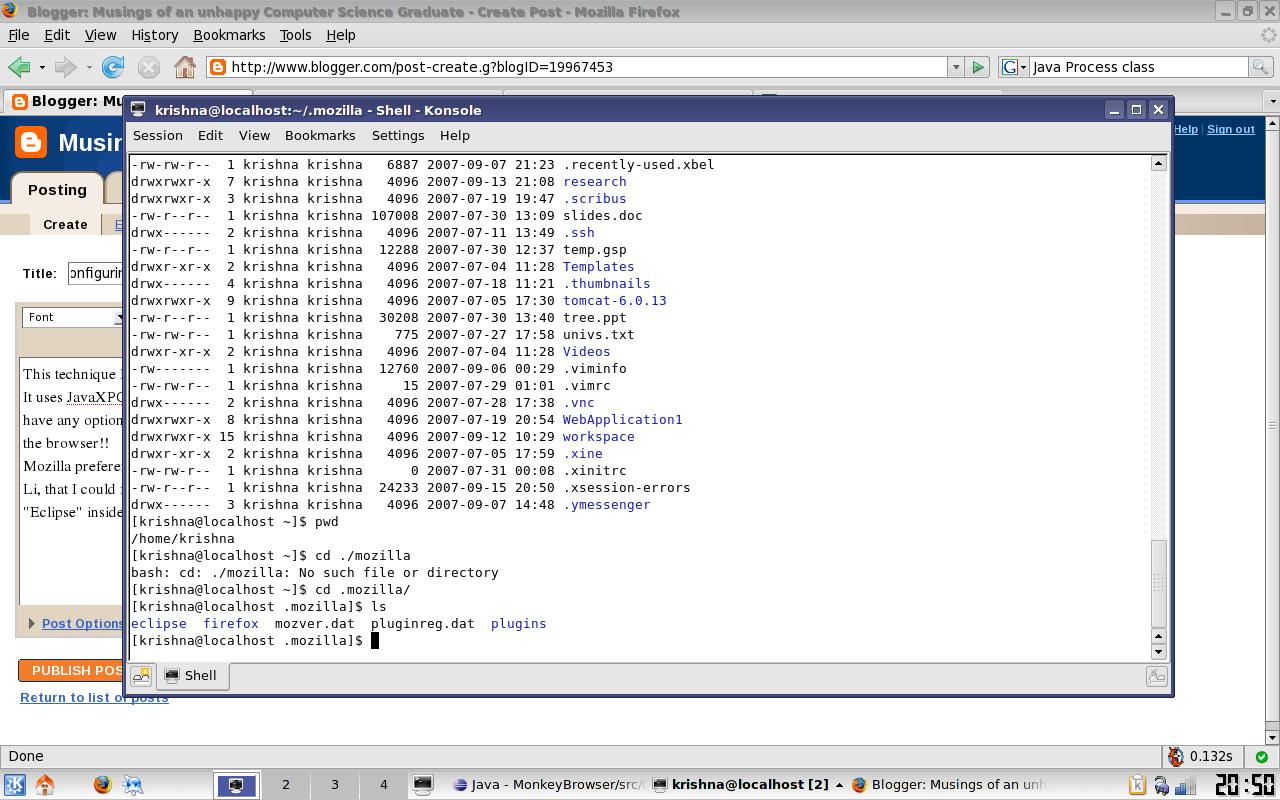Viewport: 1280px width, 800px height.
Task: Activate the krishna@localhost [2] taskbar entry
Action: [747, 785]
